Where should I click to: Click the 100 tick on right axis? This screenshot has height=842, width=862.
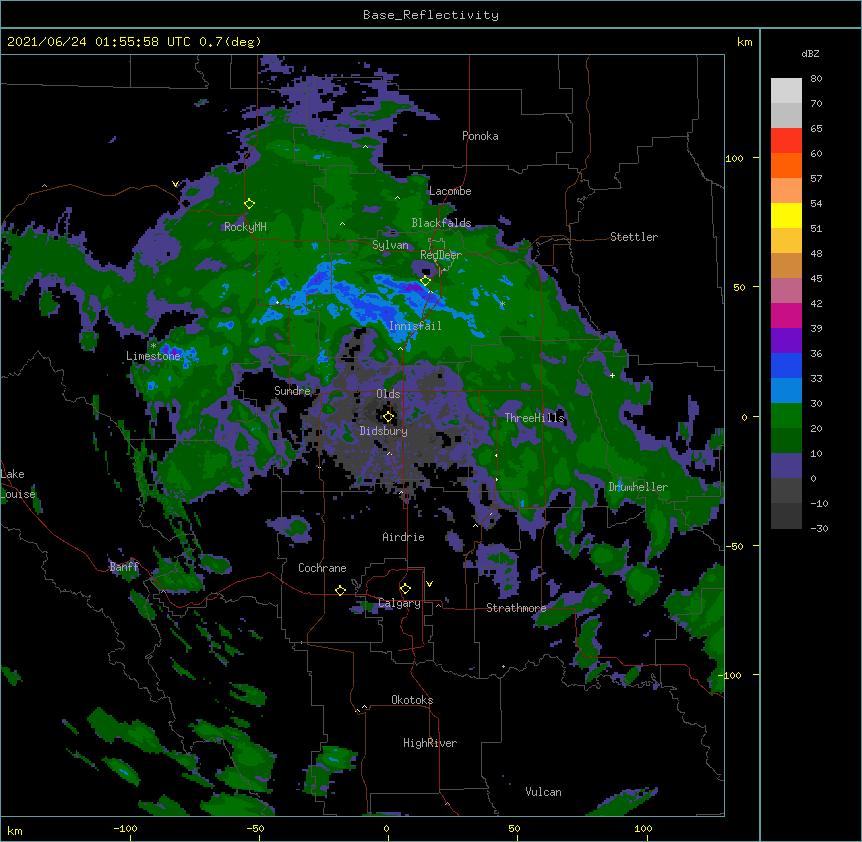pos(734,158)
